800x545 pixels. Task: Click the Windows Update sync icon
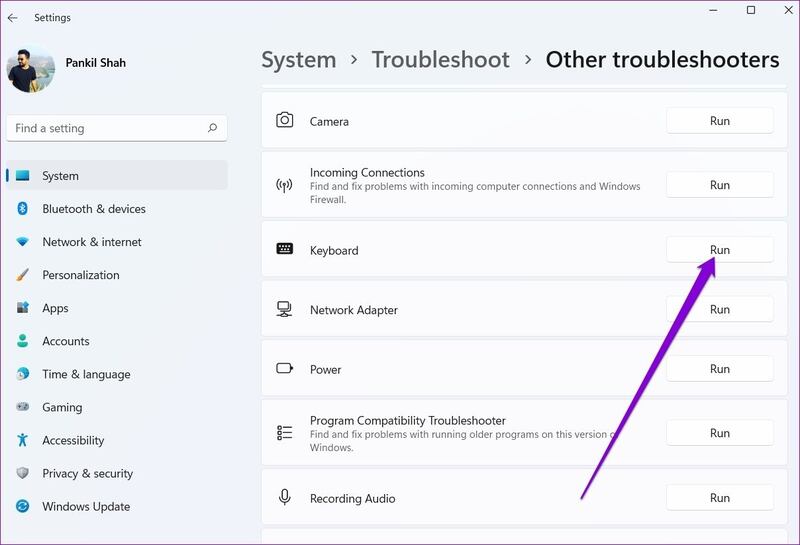pyautogui.click(x=22, y=506)
